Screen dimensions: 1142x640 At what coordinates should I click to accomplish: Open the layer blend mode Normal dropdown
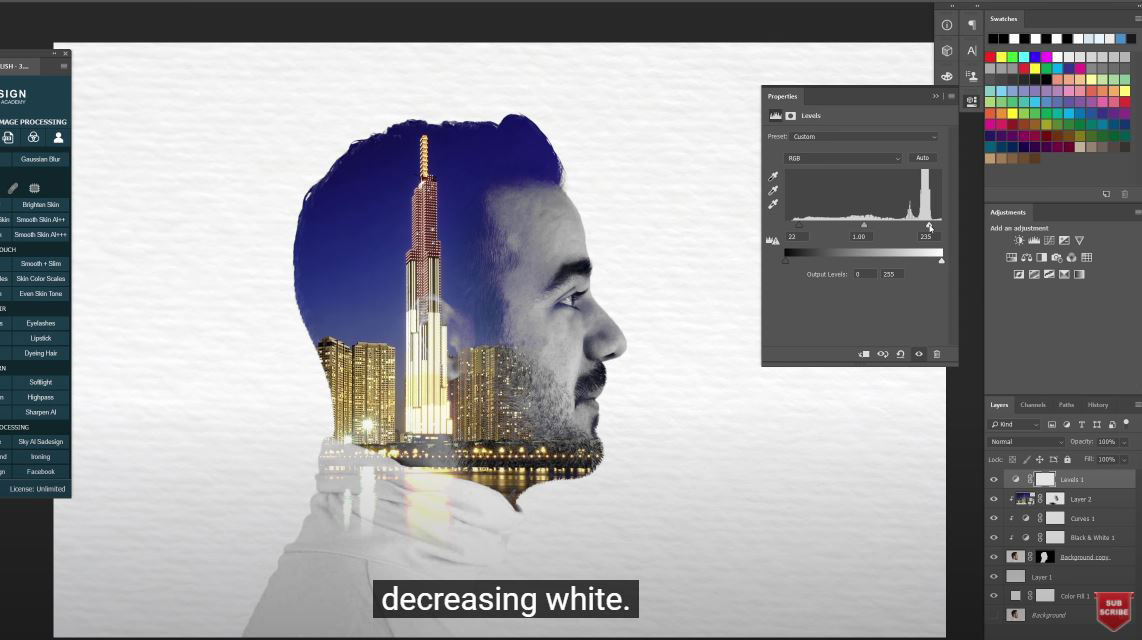pyautogui.click(x=1026, y=442)
